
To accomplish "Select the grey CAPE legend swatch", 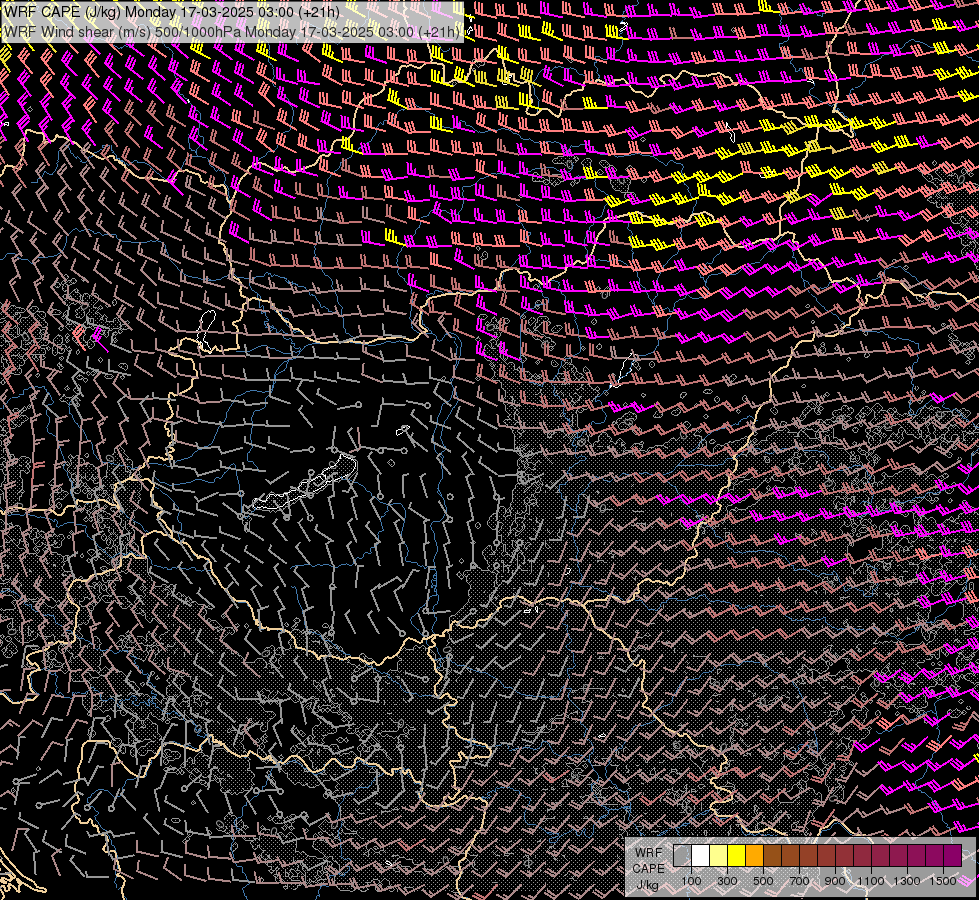I will pyautogui.click(x=682, y=856).
